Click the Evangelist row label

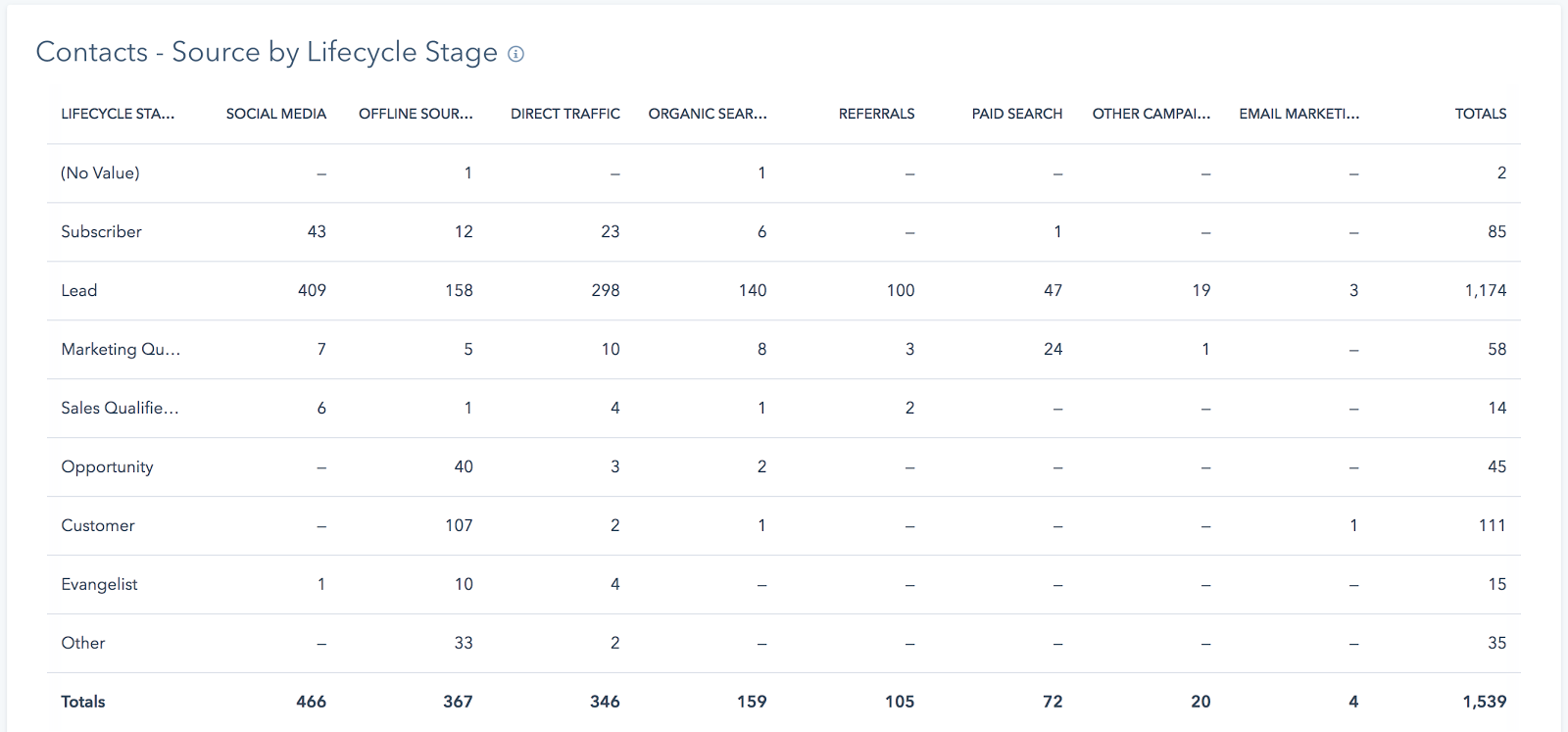99,584
